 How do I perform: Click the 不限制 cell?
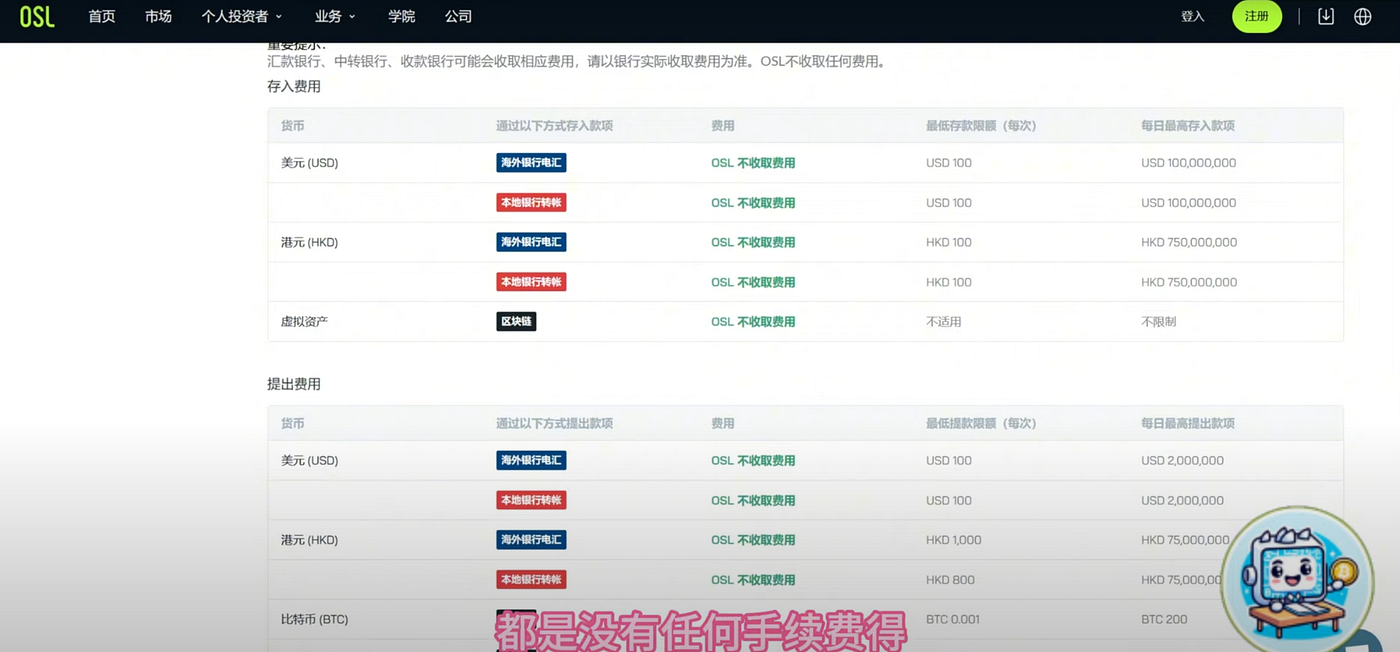tap(1159, 322)
